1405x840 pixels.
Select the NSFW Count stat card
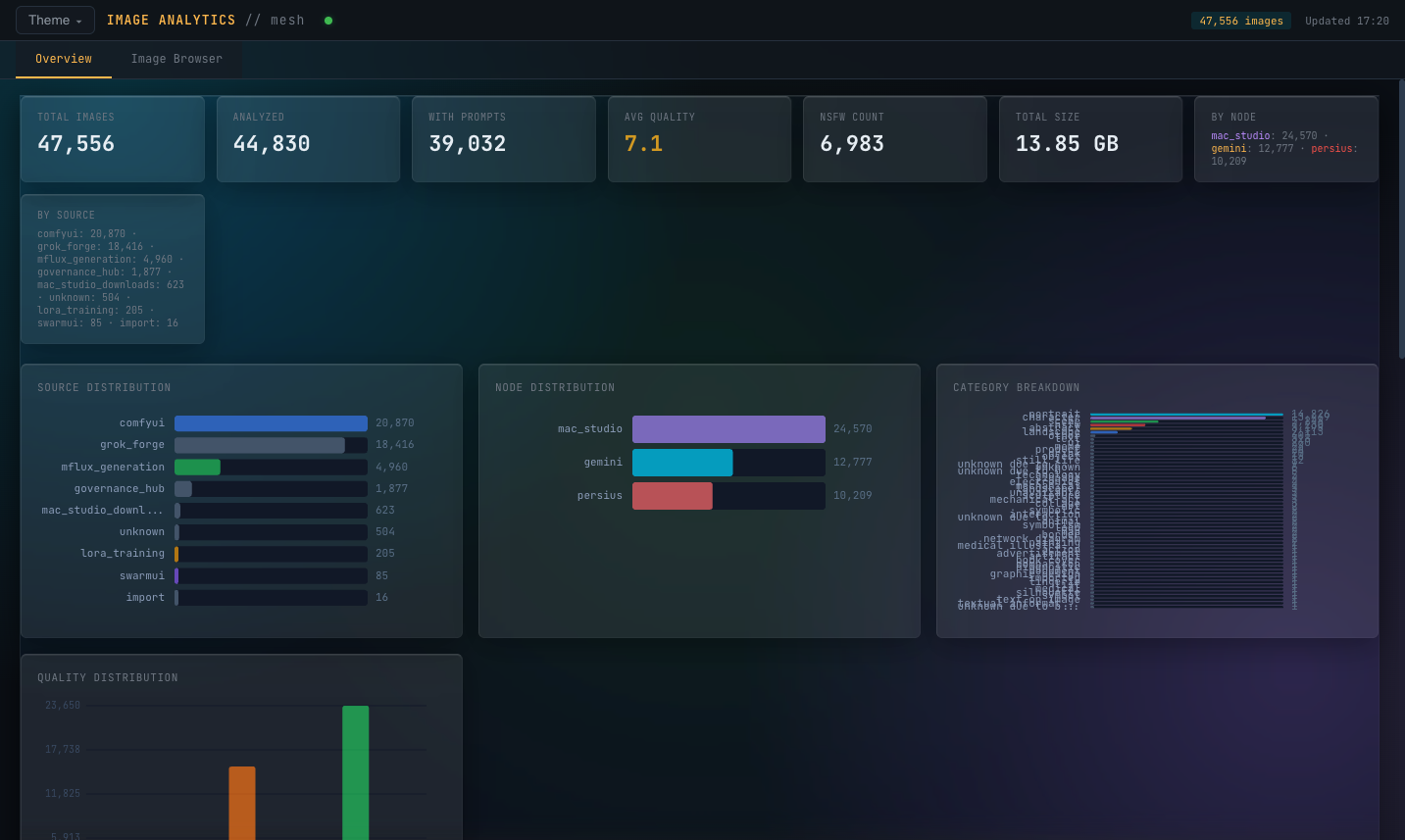[x=894, y=139]
